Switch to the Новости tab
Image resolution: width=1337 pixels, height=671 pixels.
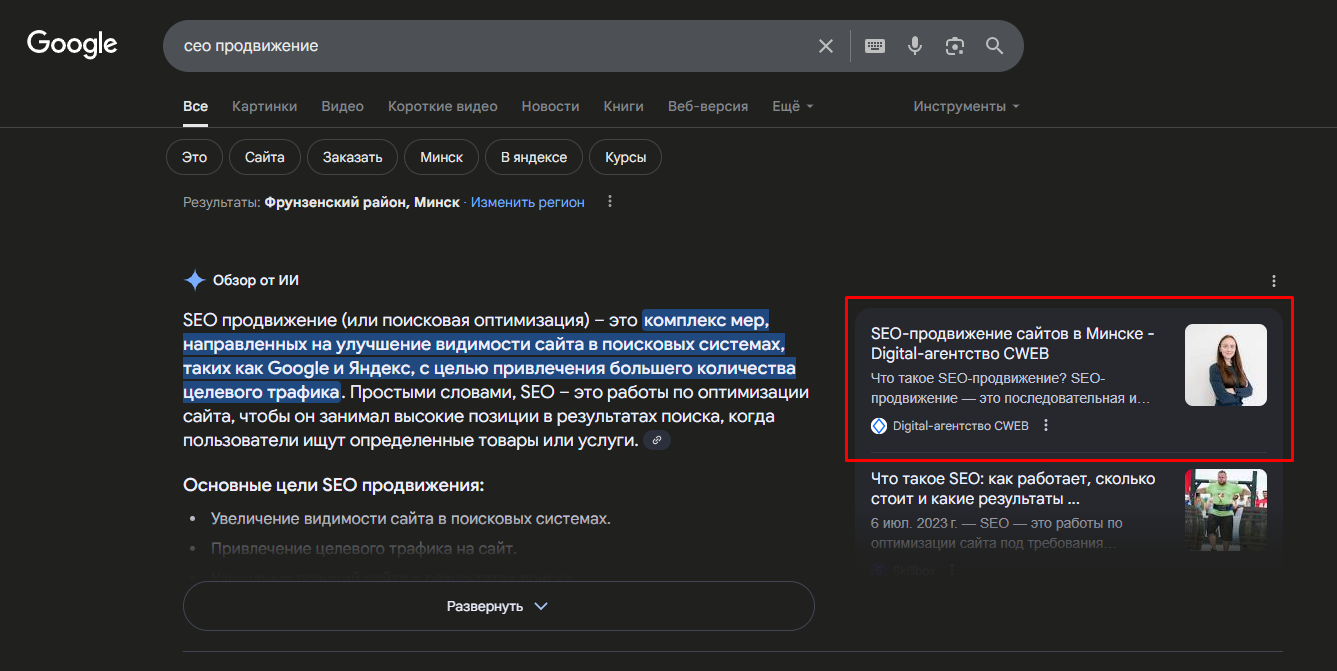pyautogui.click(x=551, y=106)
